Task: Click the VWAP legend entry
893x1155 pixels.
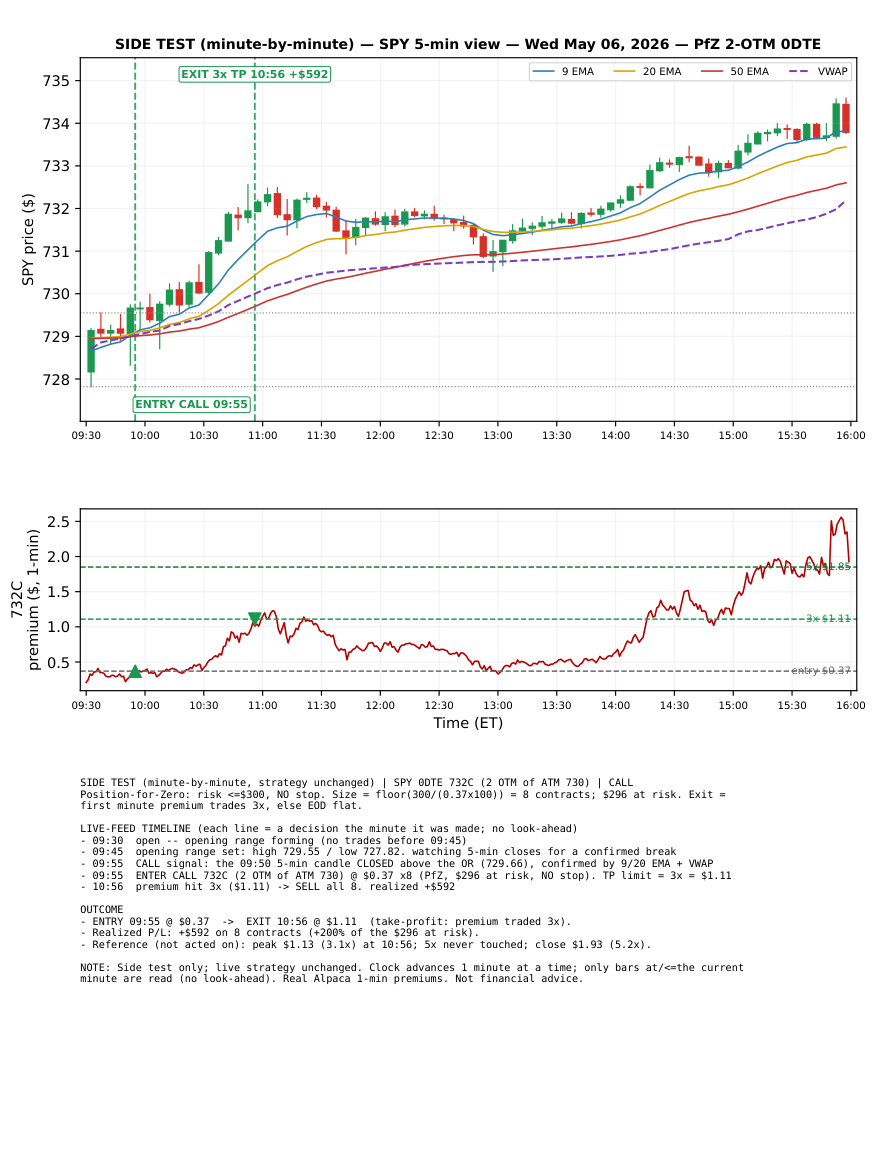Action: coord(819,71)
